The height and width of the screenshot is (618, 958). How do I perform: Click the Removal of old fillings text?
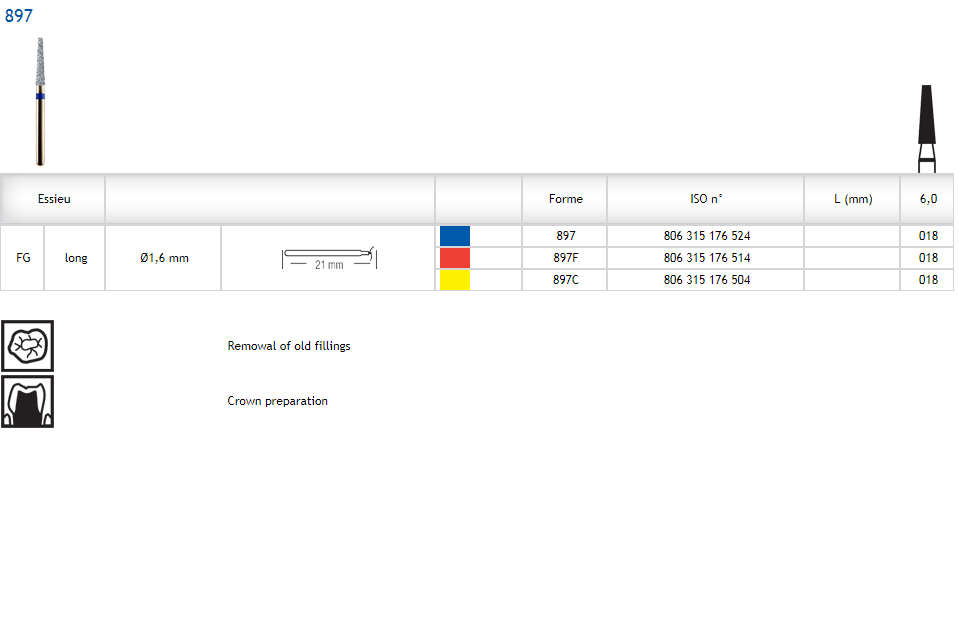289,346
